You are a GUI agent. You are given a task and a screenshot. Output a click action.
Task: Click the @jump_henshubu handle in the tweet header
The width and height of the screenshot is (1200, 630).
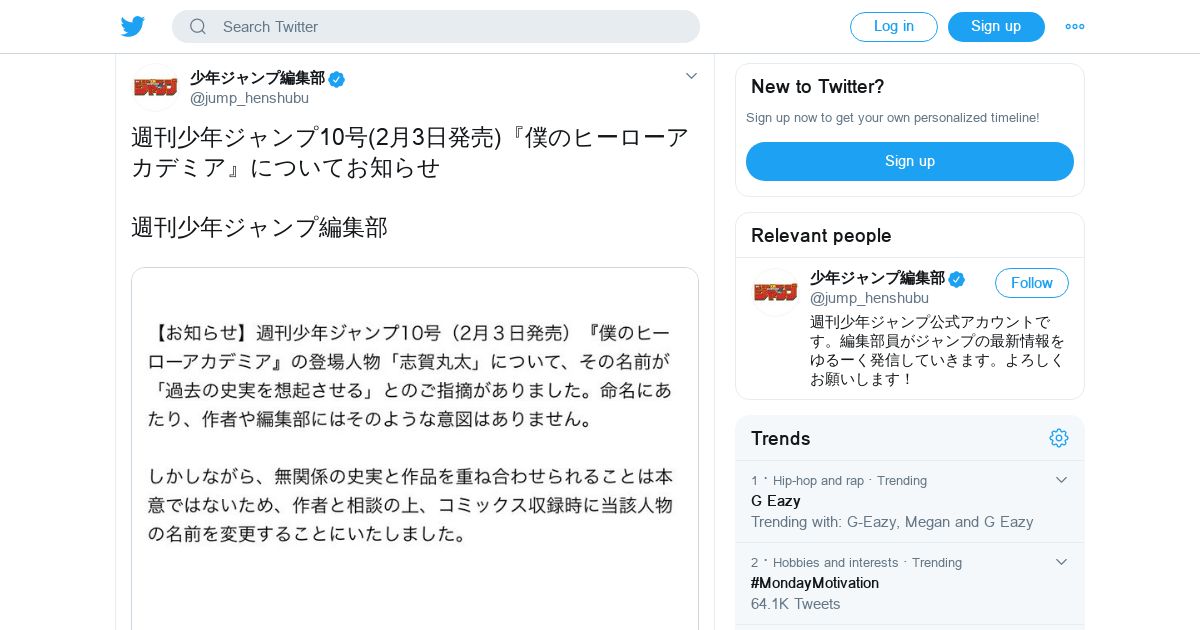[x=249, y=98]
